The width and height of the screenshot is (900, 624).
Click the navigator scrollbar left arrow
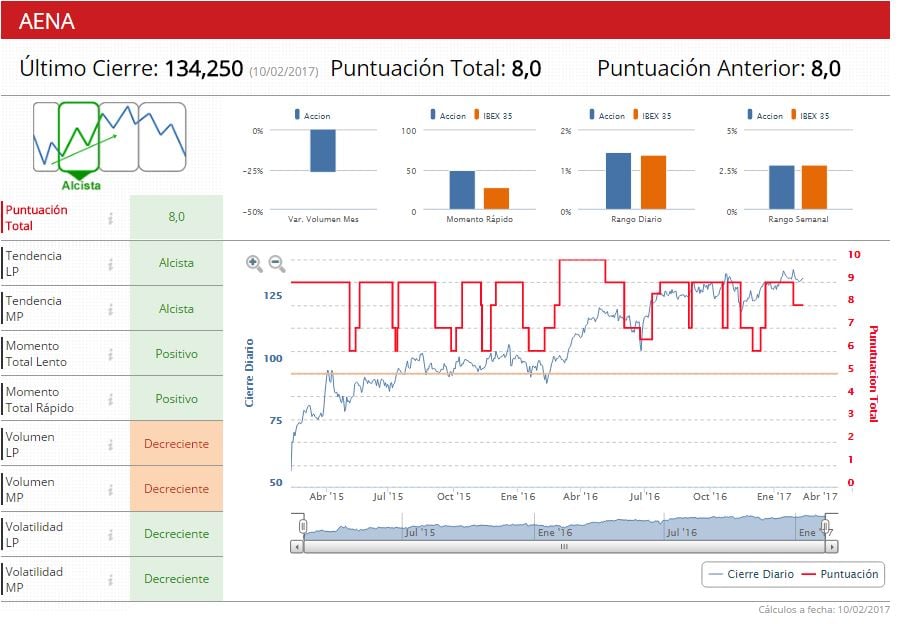tap(297, 547)
